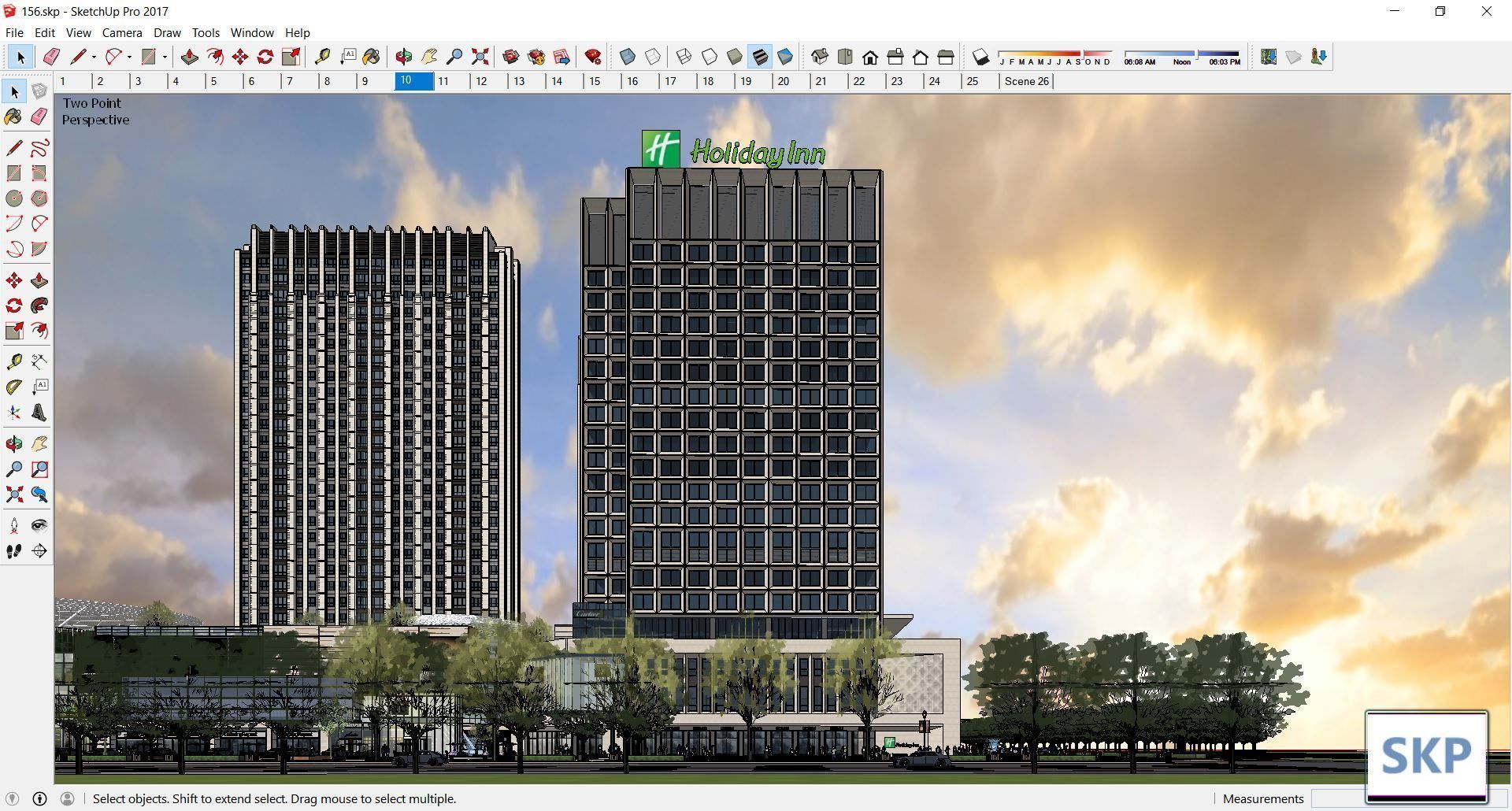Switch to scene tab 11

[x=452, y=81]
